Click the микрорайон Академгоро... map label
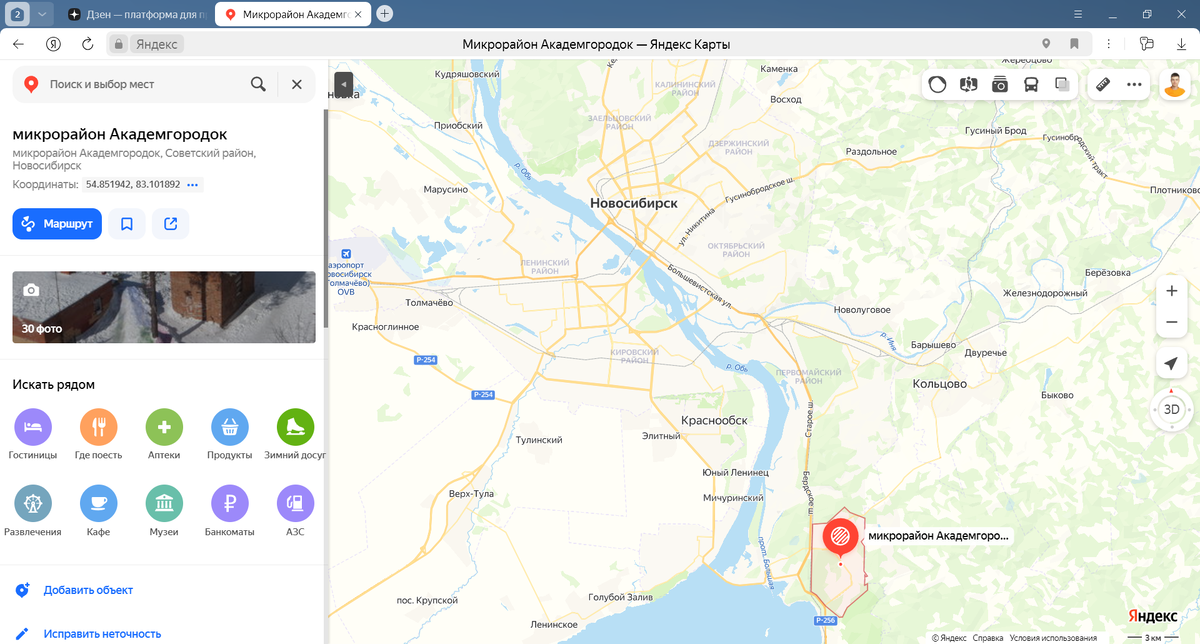1200x644 pixels. [938, 536]
